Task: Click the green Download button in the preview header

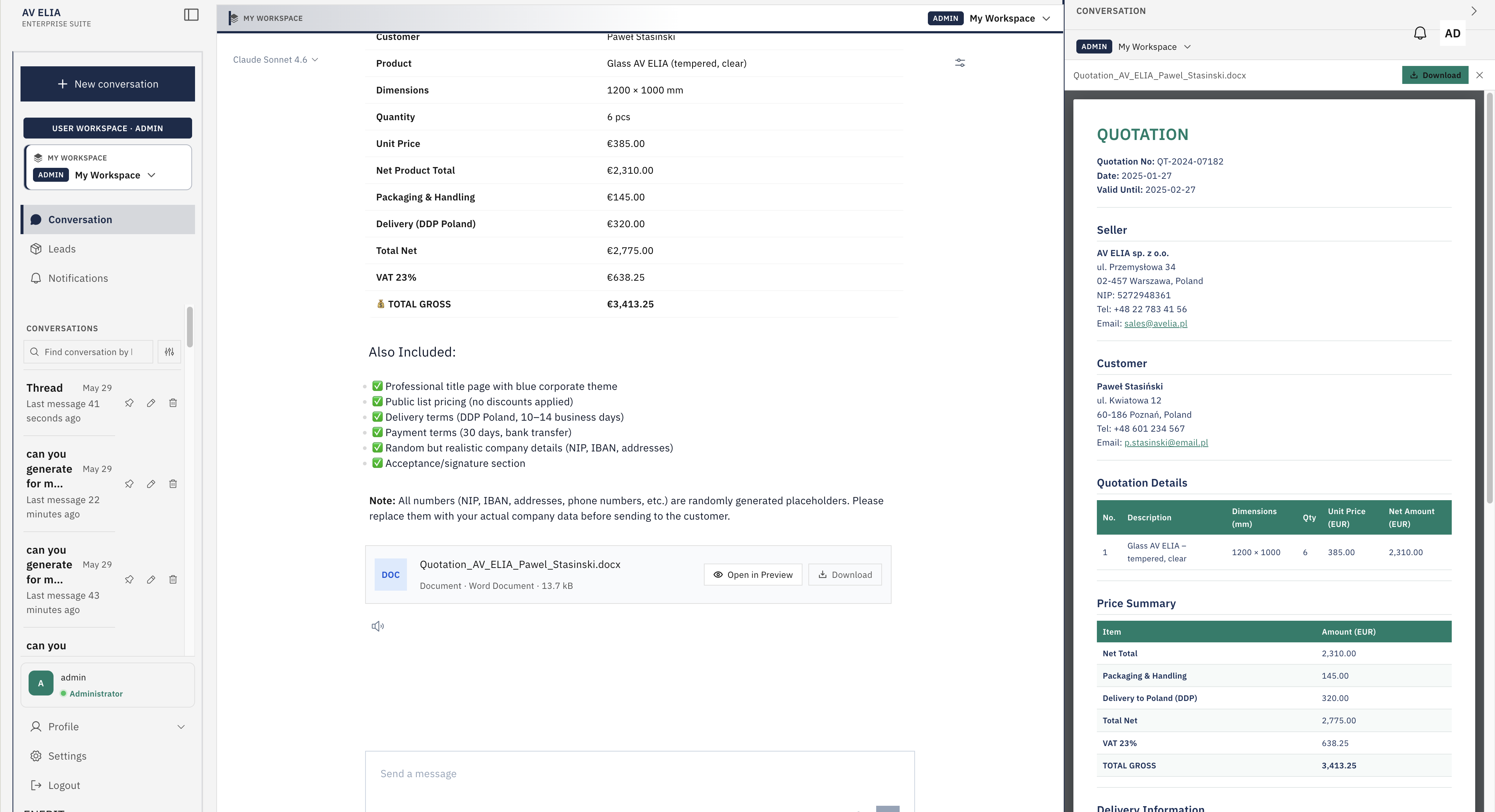Action: click(x=1435, y=75)
